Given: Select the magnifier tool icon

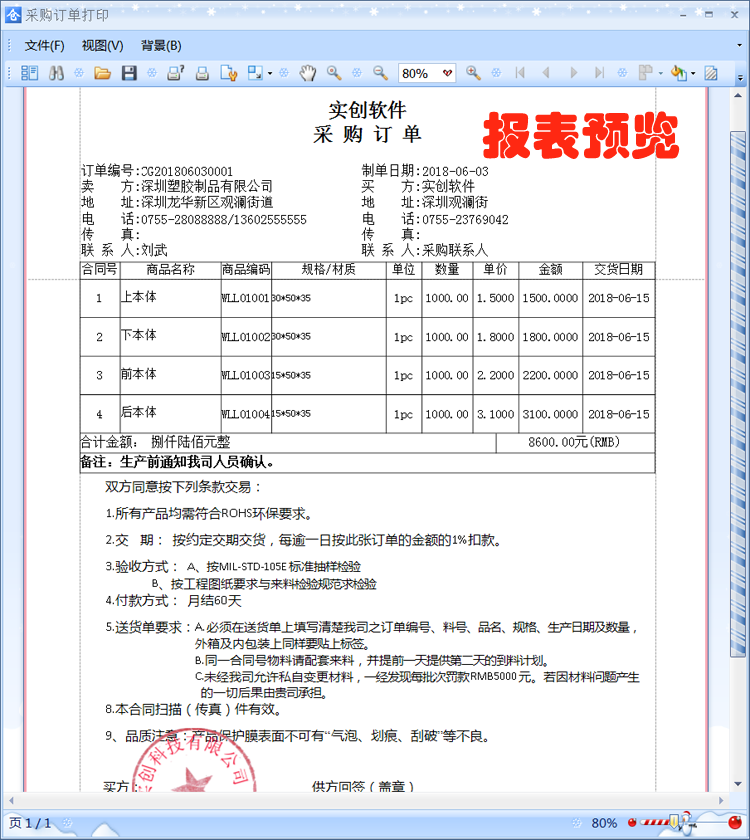Looking at the screenshot, I should click(334, 73).
